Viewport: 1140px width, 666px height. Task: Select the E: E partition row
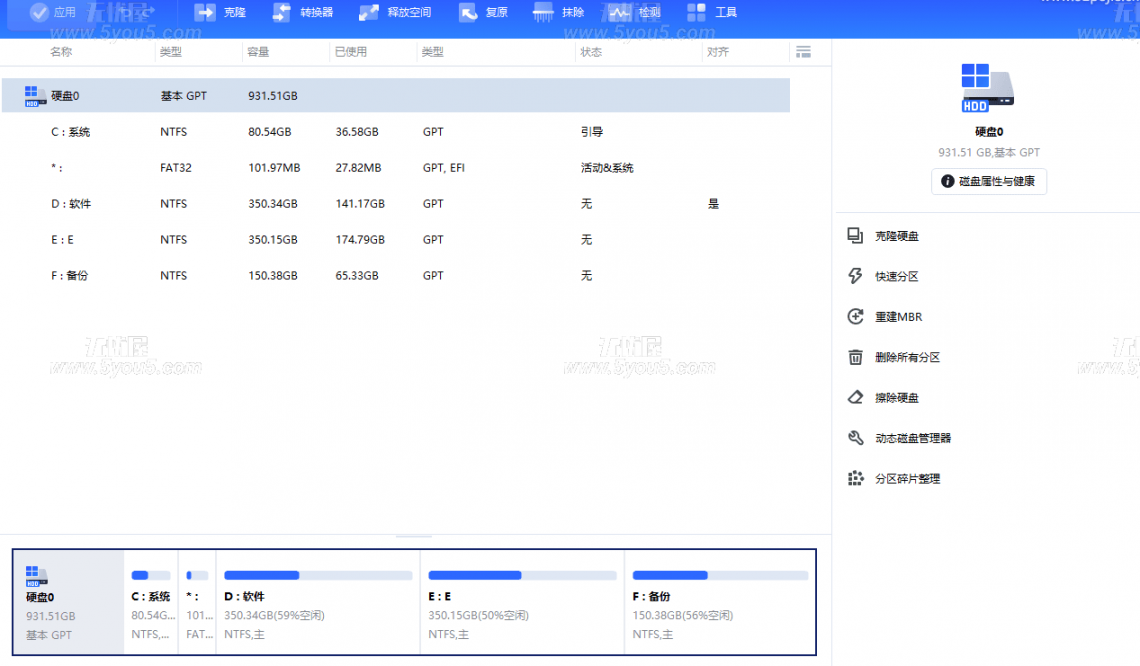396,240
